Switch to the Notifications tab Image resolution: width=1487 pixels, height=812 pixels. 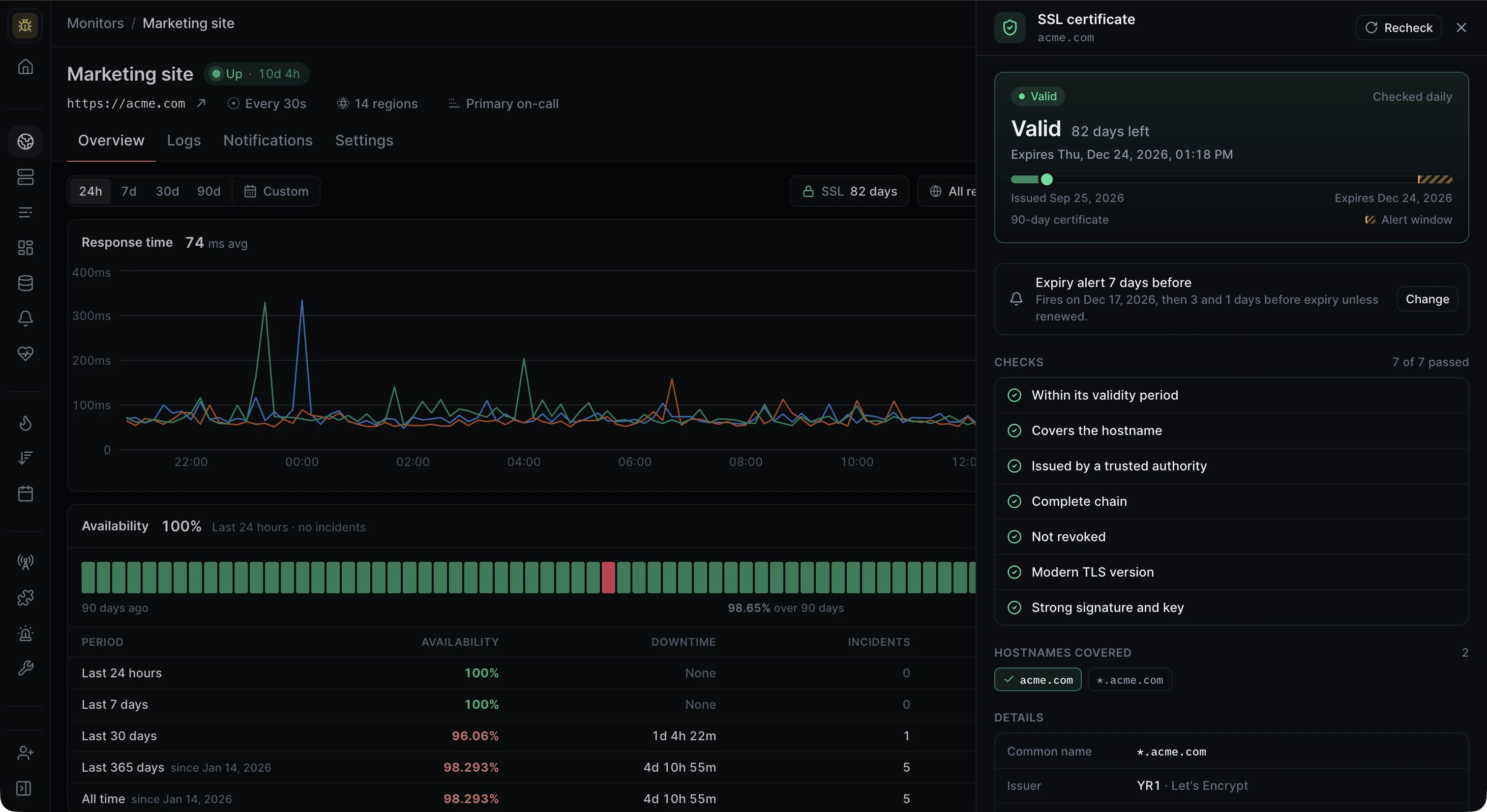coord(268,141)
